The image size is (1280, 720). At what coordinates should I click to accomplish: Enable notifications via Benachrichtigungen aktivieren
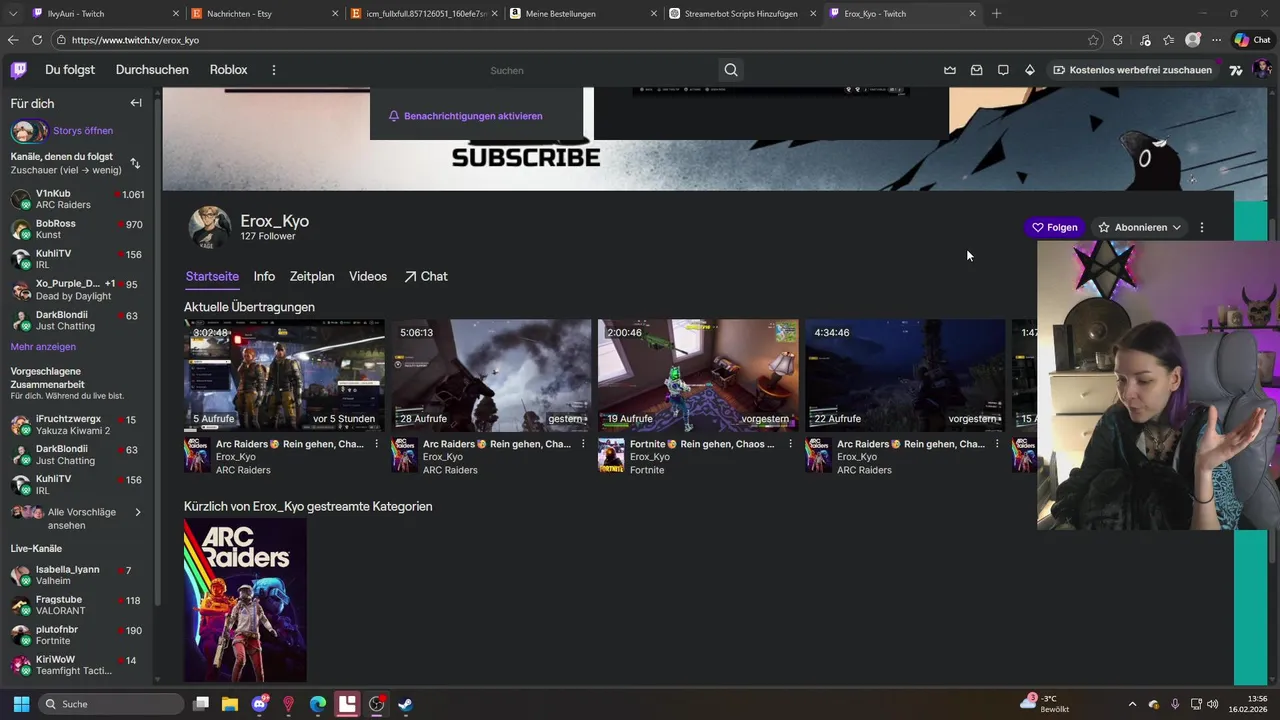click(466, 116)
